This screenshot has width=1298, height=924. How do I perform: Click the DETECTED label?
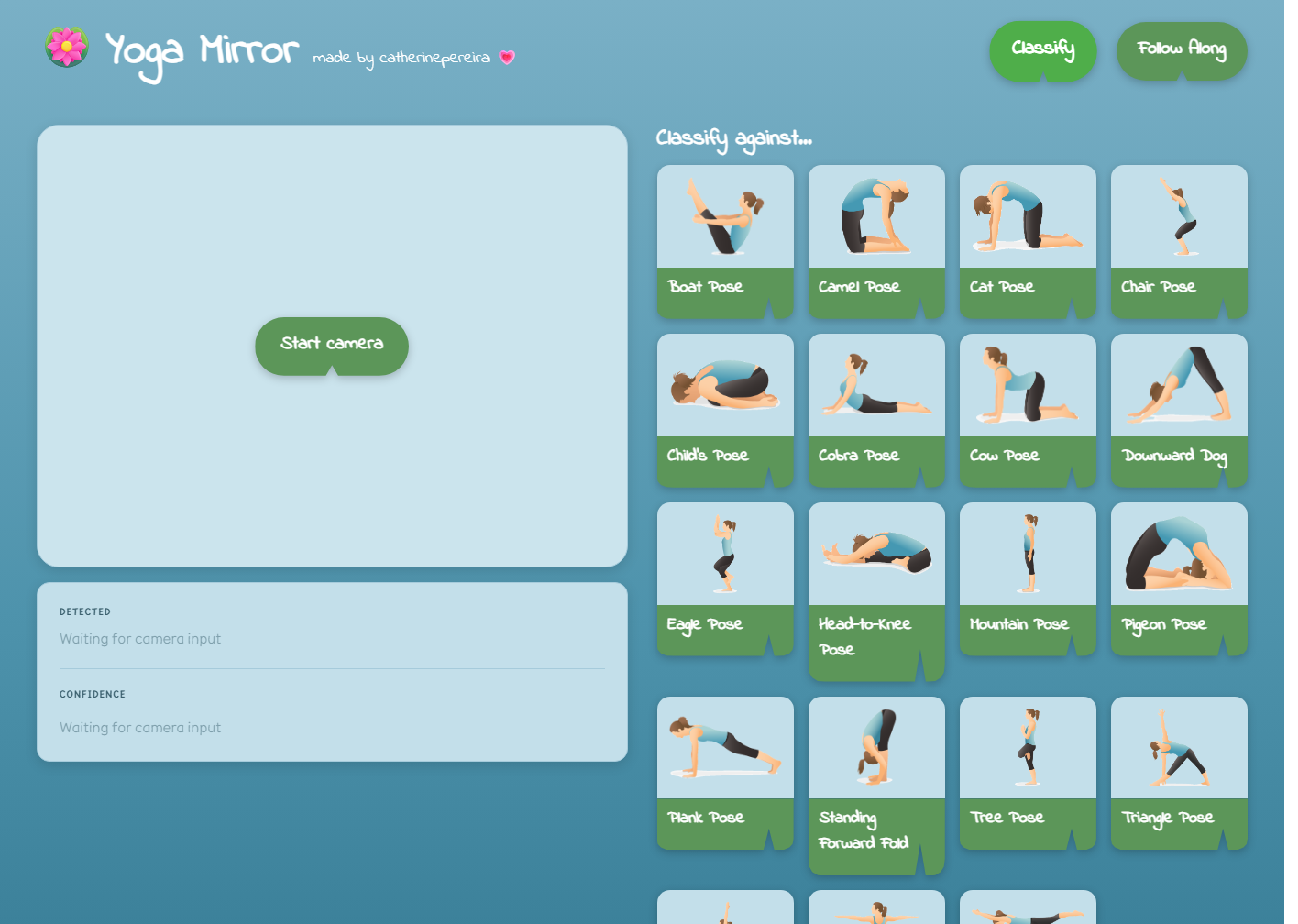(x=85, y=612)
